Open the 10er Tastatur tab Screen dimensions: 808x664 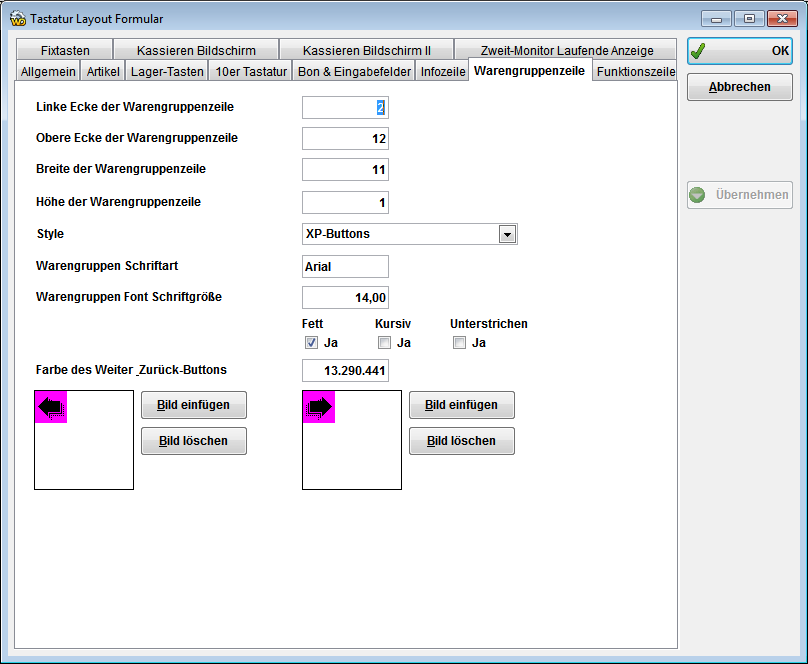click(251, 71)
